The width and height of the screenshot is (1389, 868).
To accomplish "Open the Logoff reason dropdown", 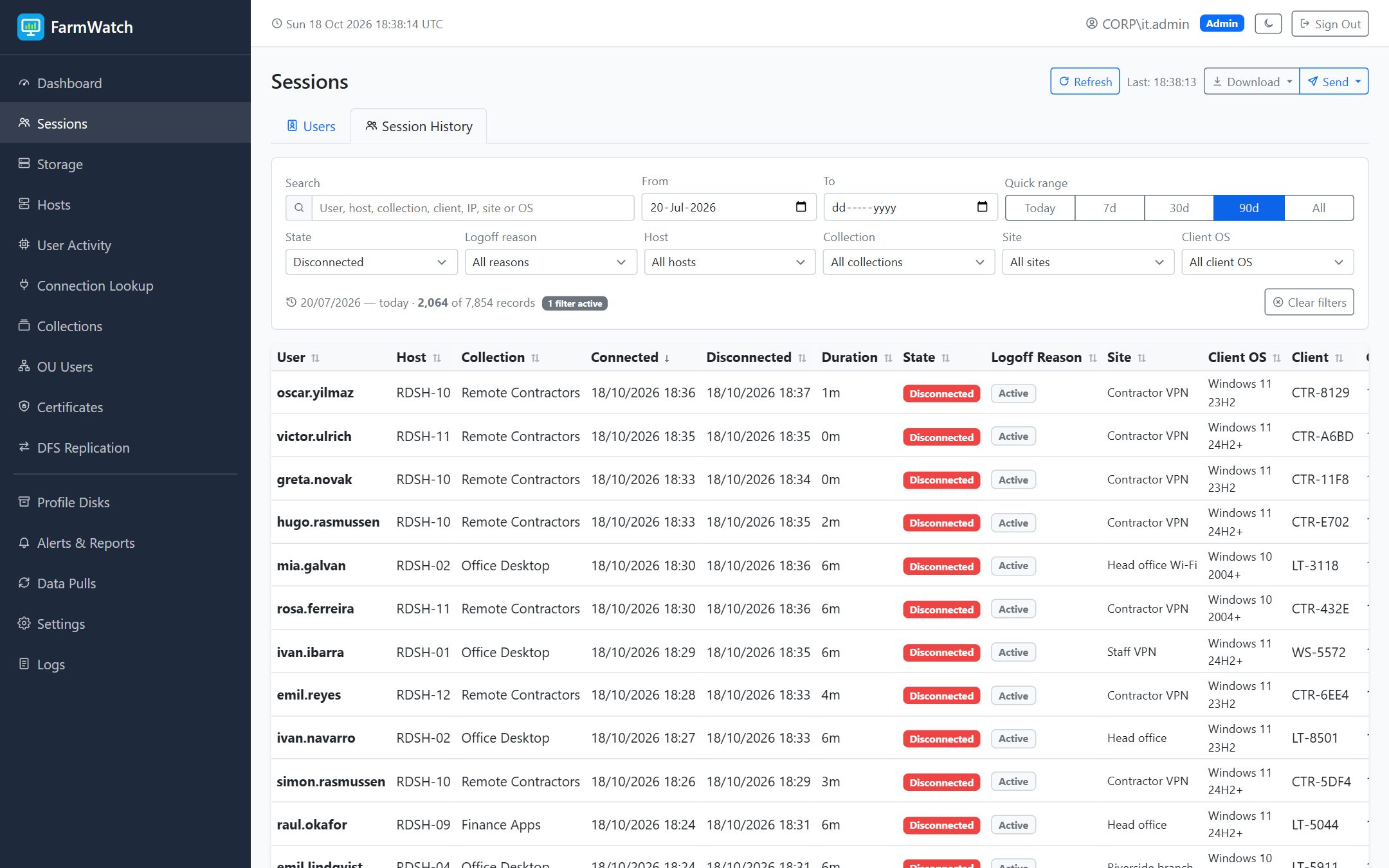I will point(550,262).
